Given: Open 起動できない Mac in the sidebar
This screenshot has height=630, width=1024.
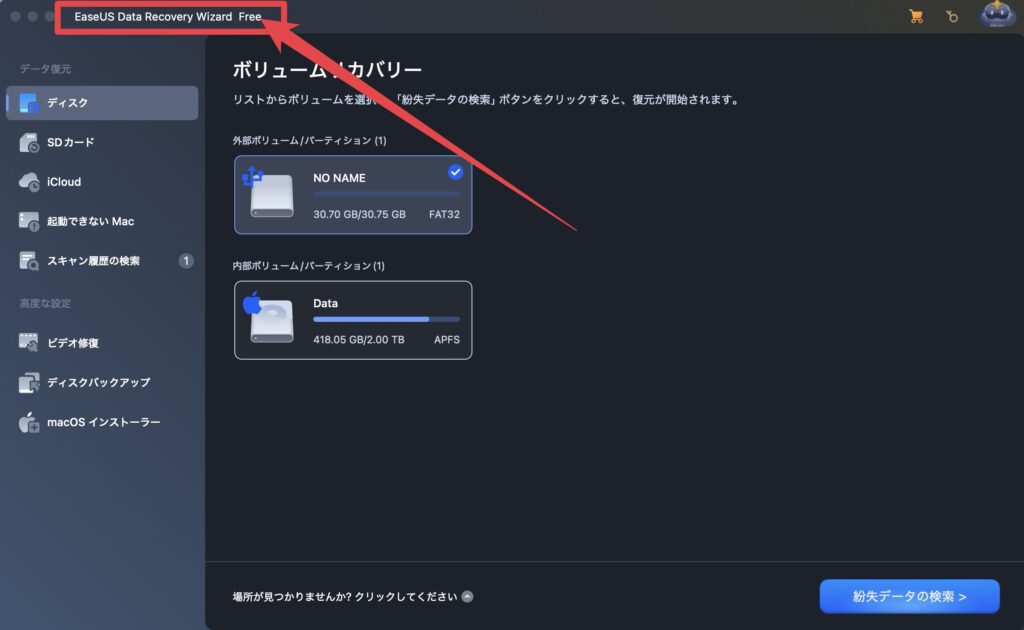Looking at the screenshot, I should click(x=90, y=221).
